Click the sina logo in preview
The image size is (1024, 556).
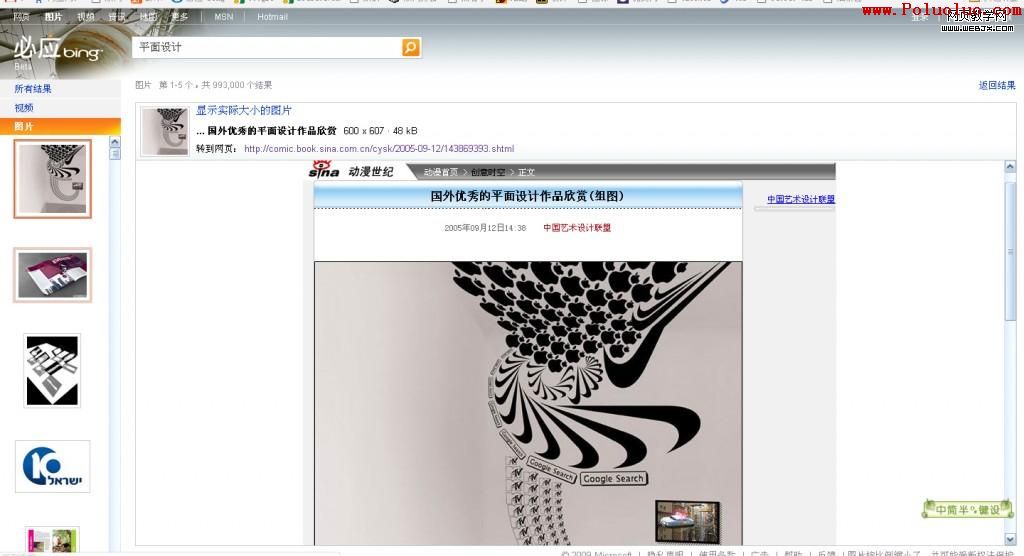324,171
